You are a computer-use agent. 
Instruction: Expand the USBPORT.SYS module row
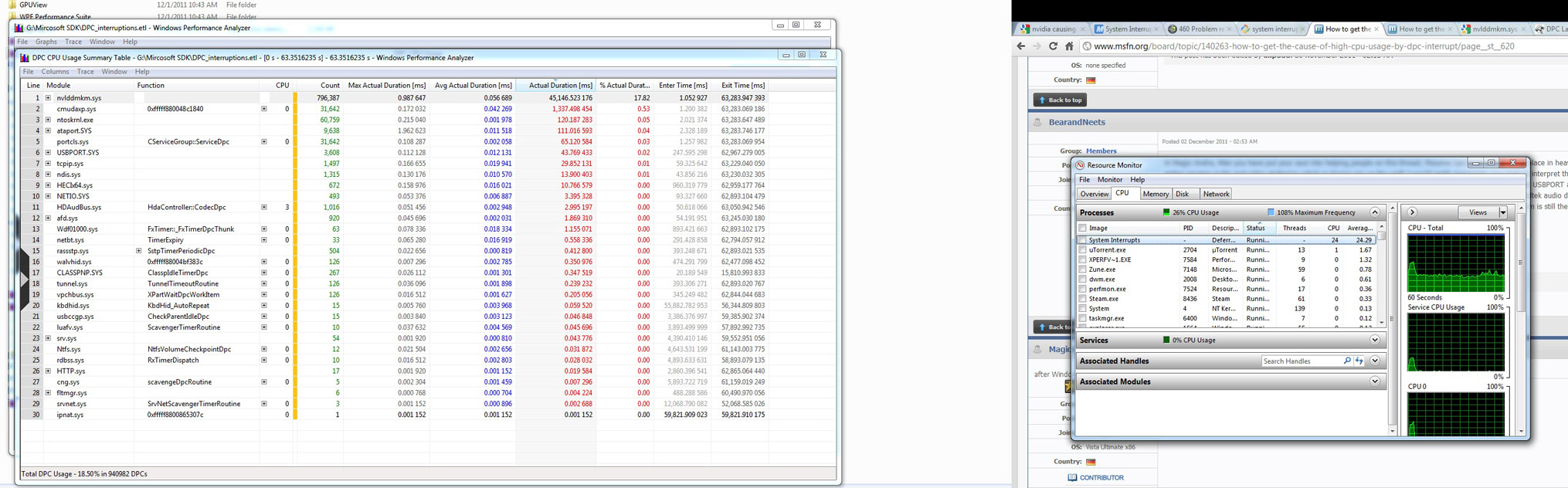[x=48, y=153]
